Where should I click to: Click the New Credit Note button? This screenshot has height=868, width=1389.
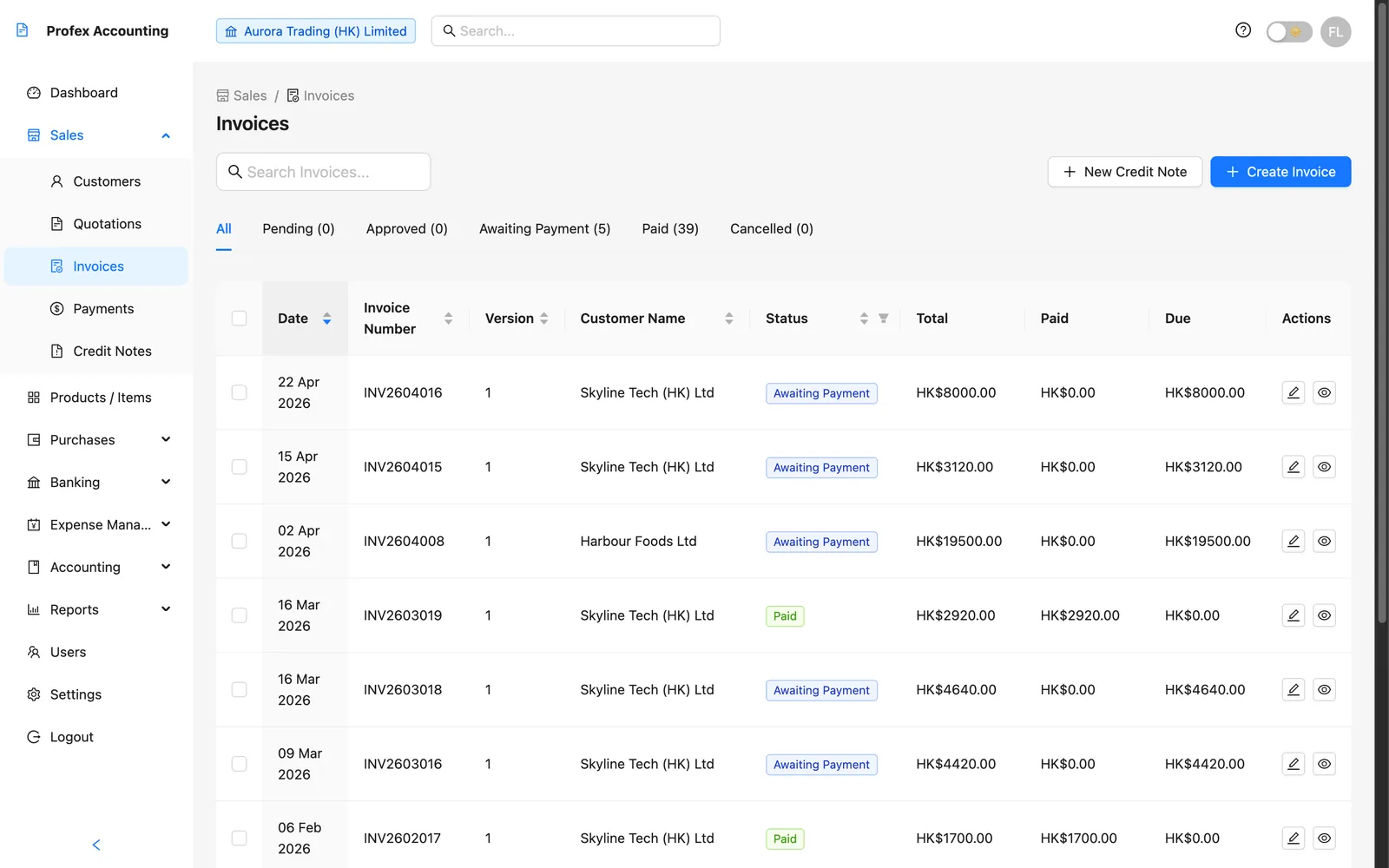1125,172
